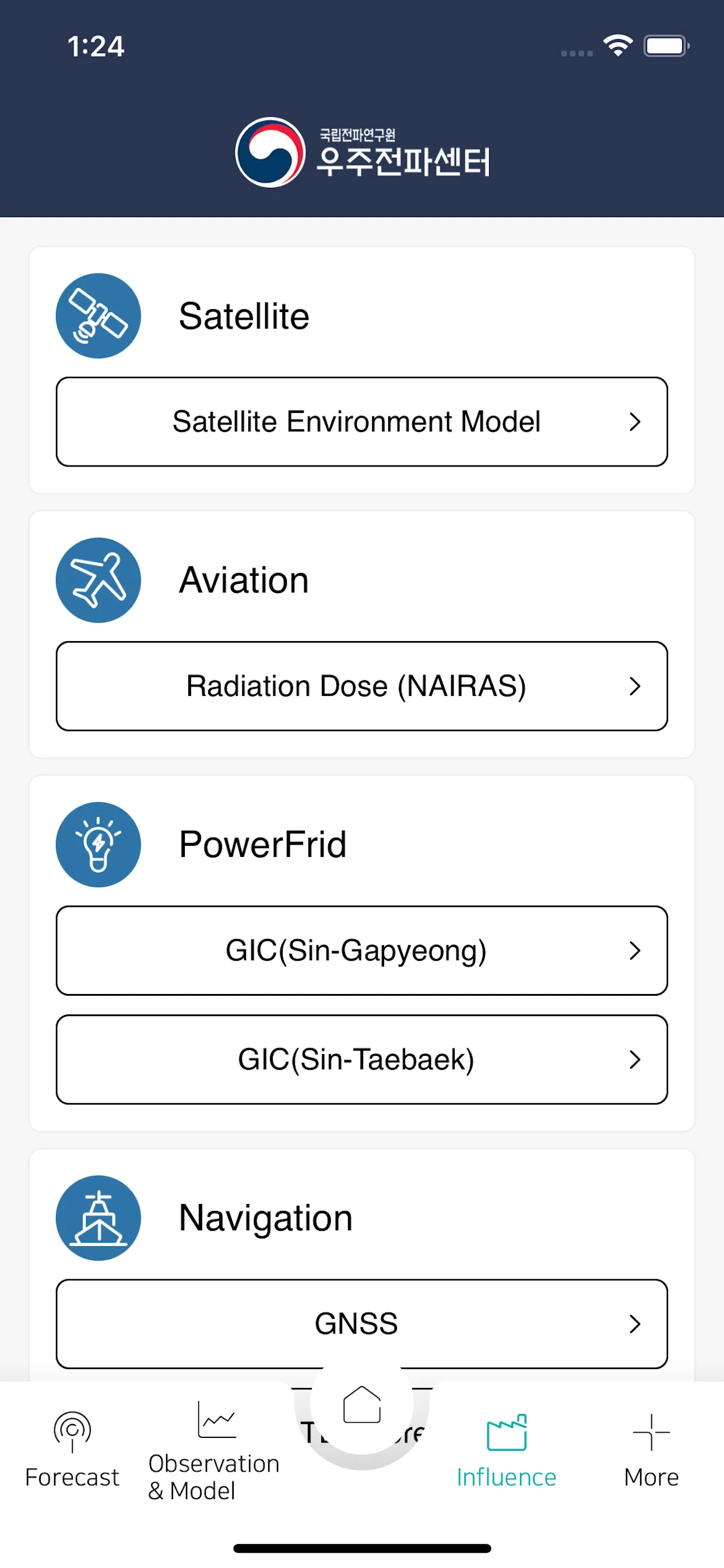724x1568 pixels.
Task: Open Satellite Environment Model
Action: (x=362, y=422)
